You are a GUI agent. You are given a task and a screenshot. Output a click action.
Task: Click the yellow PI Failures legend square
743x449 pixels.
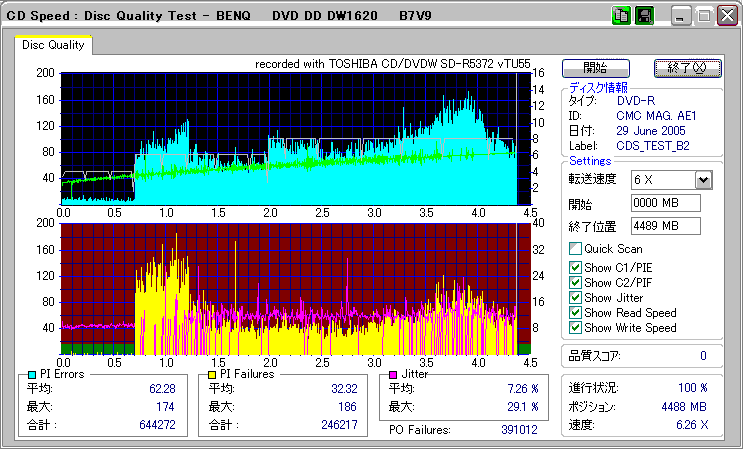click(212, 374)
